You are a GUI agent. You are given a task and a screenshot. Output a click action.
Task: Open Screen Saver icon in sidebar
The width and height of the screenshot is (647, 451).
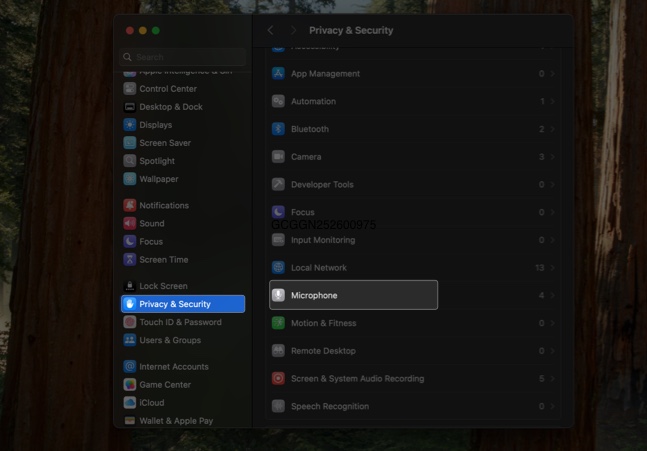pyautogui.click(x=130, y=143)
